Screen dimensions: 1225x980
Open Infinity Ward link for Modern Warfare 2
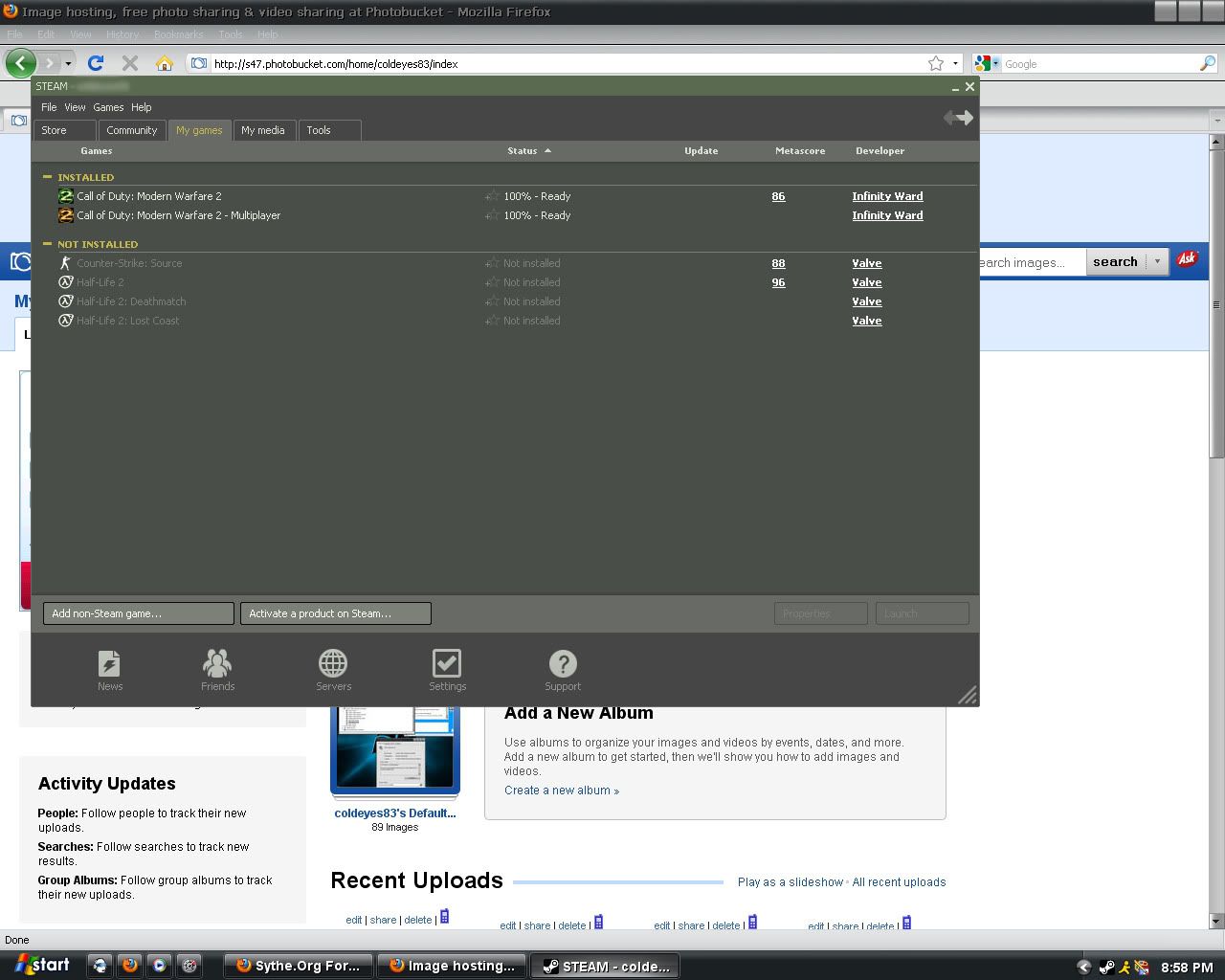click(887, 196)
